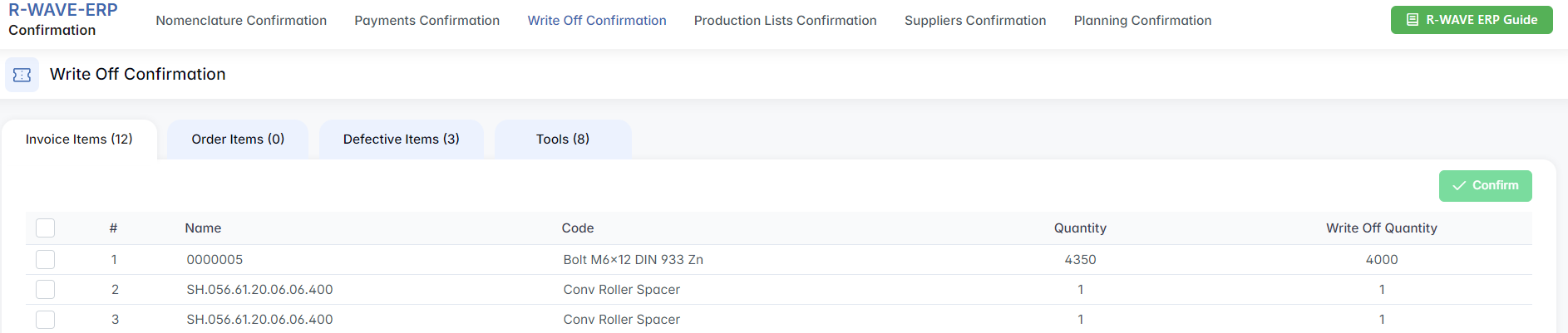Open the R-WAVE ERP Guide
The image size is (1568, 333).
(1471, 20)
